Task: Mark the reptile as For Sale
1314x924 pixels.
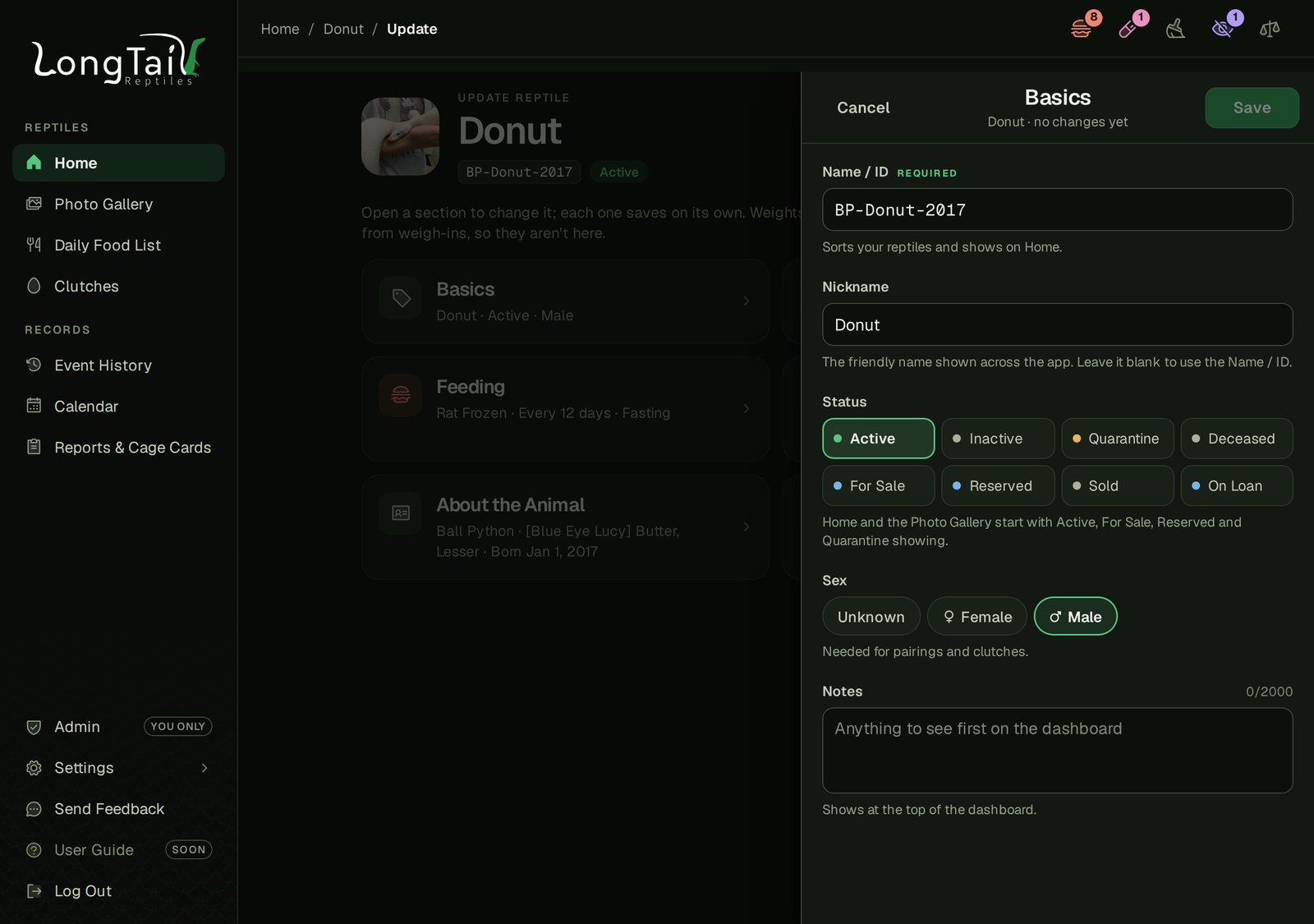Action: 879,485
